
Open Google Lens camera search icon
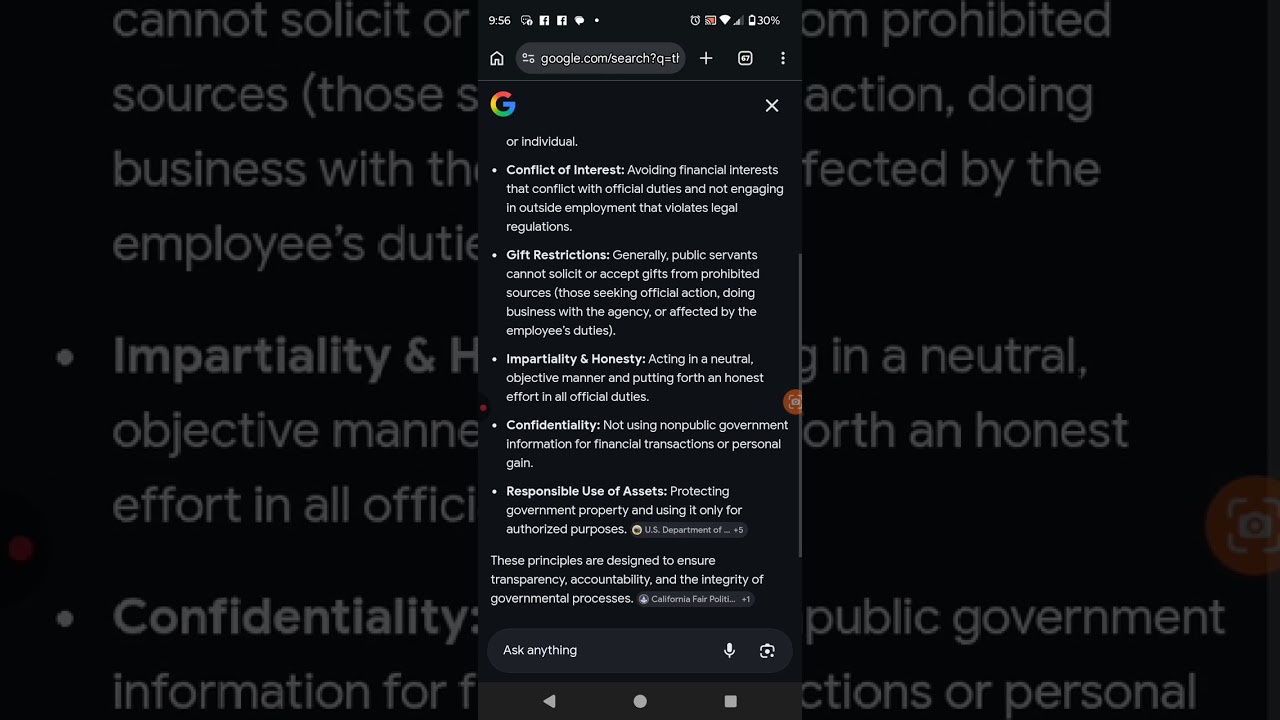coord(767,651)
